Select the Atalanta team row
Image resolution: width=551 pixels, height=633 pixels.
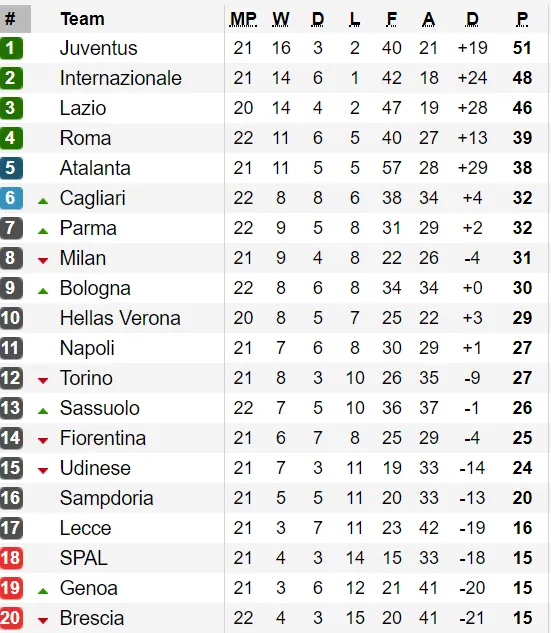(274, 168)
